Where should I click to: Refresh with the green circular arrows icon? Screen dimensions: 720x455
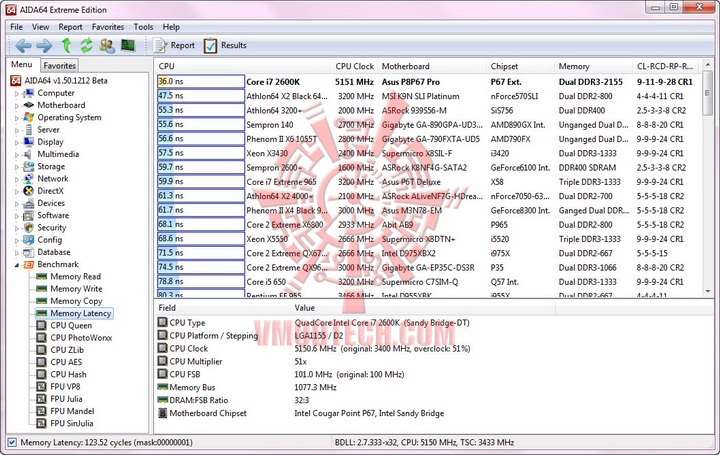point(86,45)
